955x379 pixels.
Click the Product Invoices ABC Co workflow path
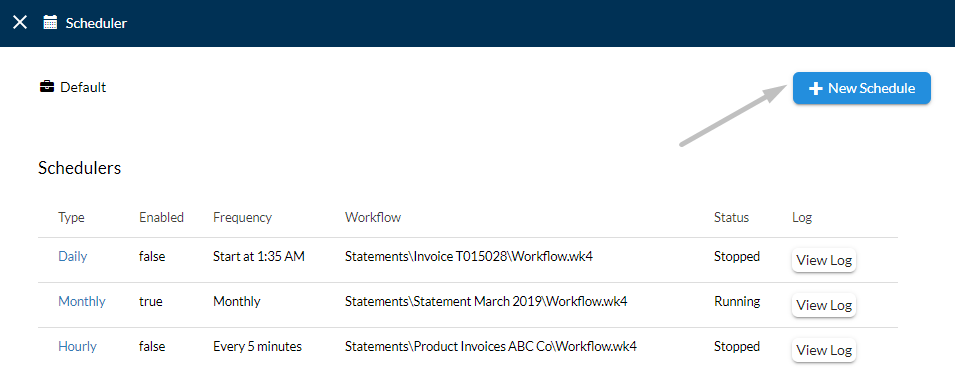(x=491, y=347)
